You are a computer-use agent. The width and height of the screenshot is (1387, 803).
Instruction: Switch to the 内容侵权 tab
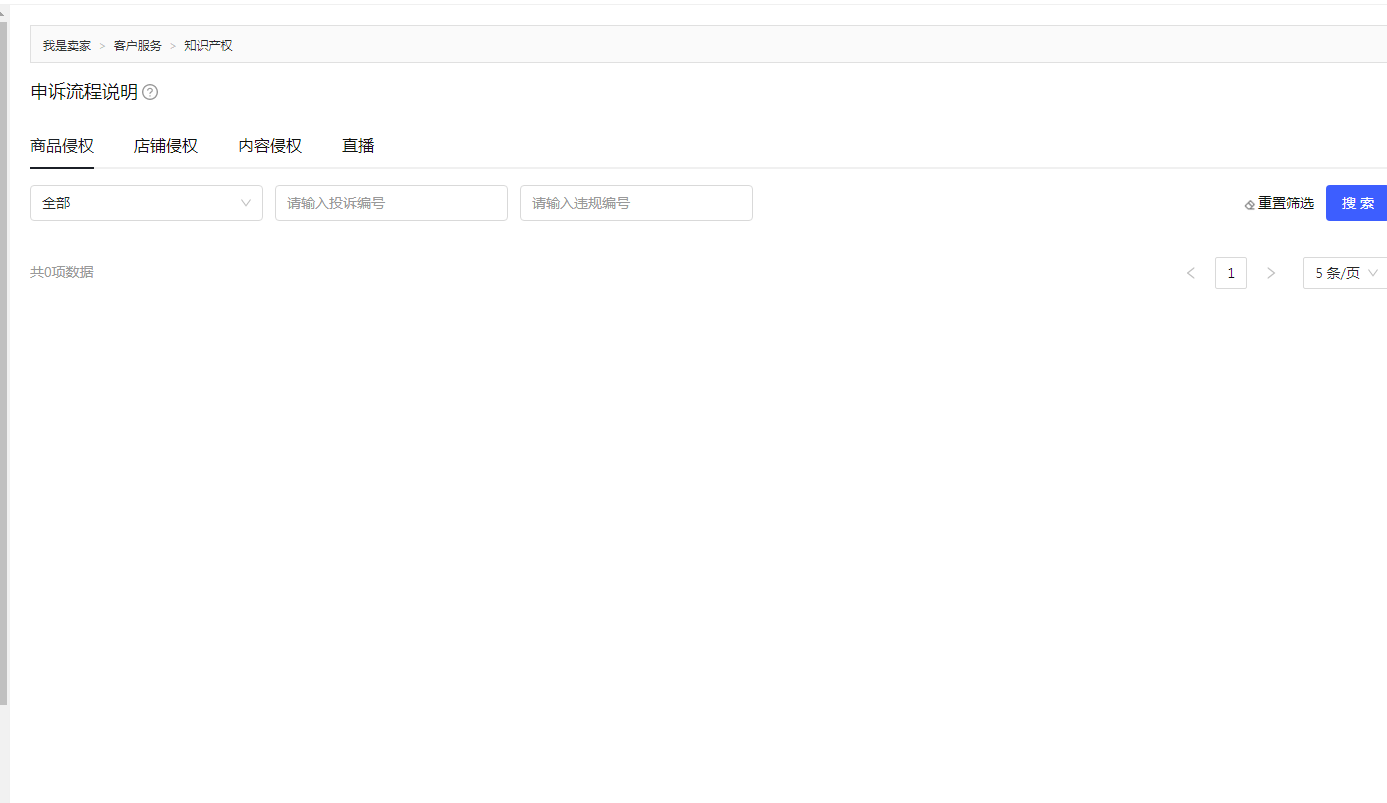(x=270, y=146)
